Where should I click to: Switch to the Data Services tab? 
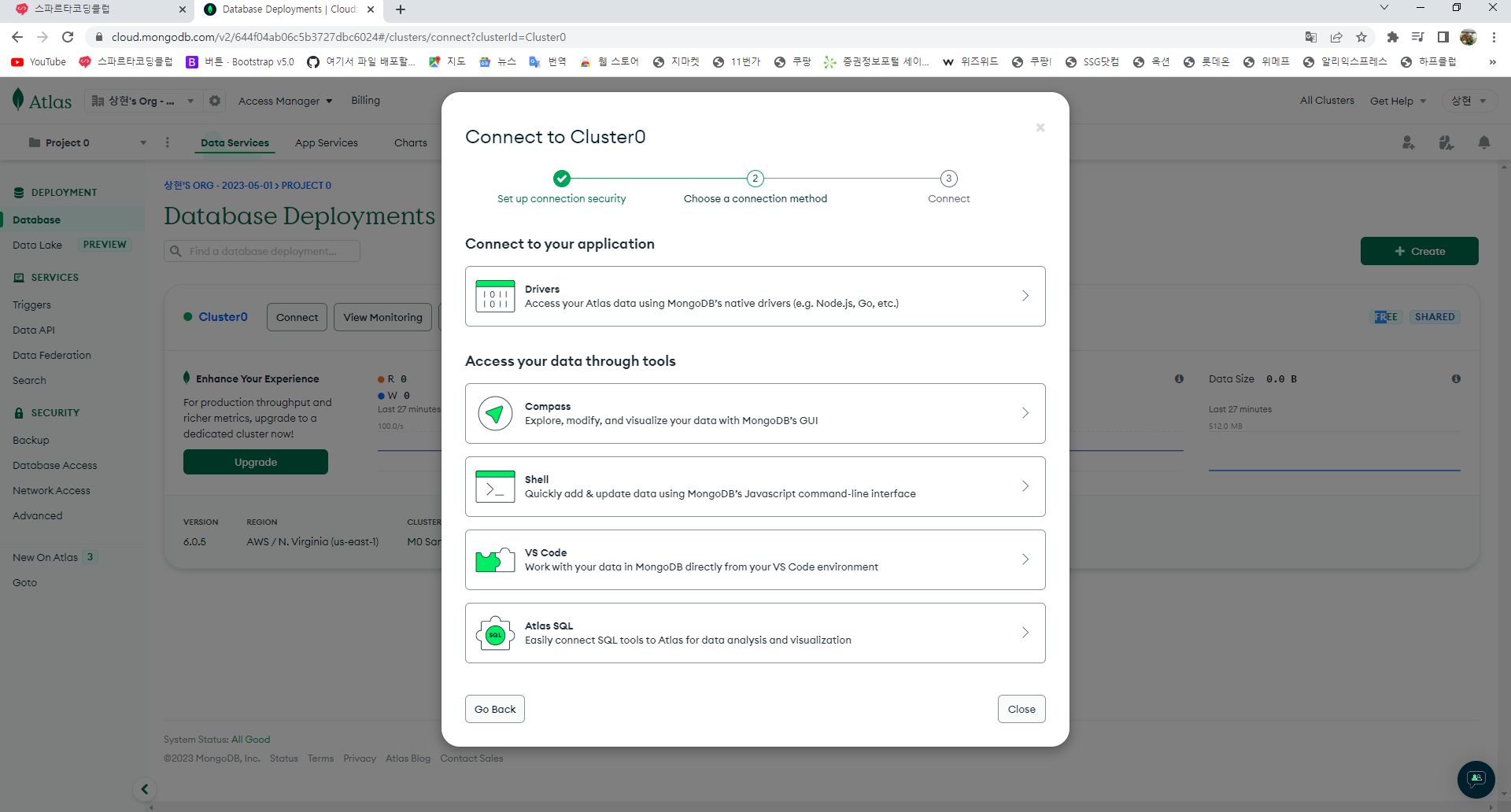[235, 143]
